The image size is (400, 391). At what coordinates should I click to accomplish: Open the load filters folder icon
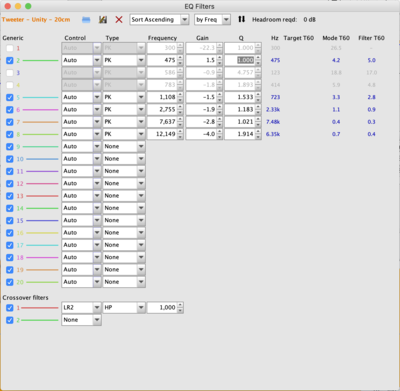pos(86,20)
